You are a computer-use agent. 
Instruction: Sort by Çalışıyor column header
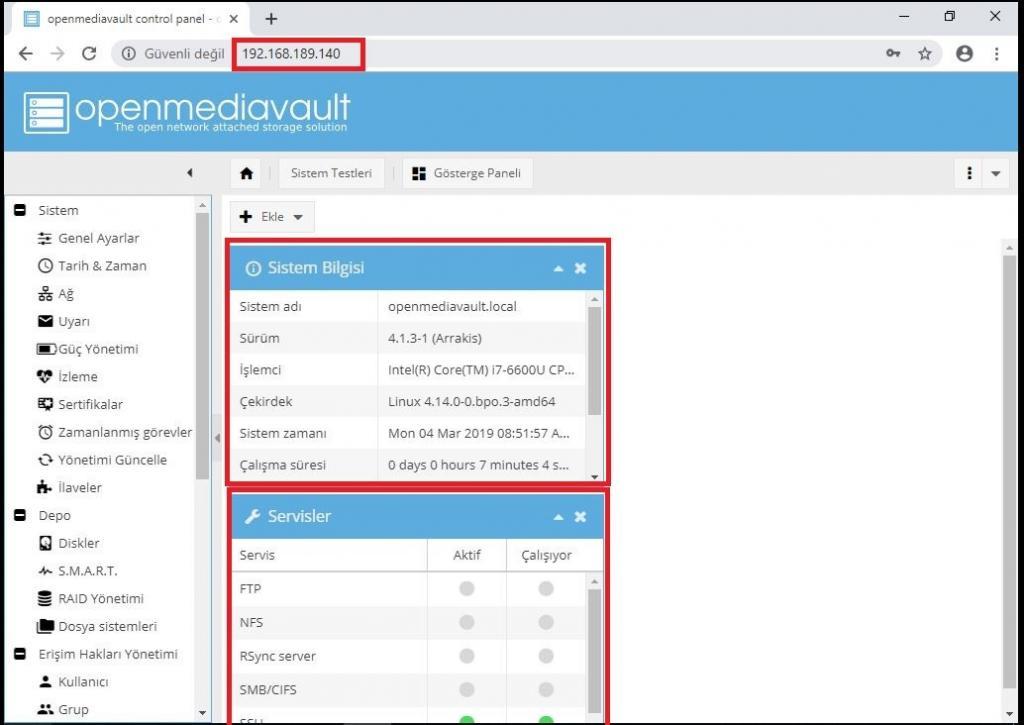(547, 555)
